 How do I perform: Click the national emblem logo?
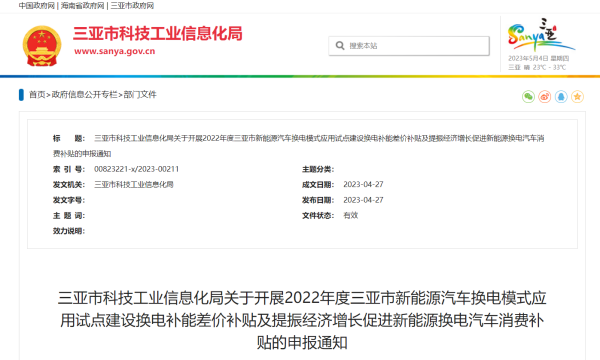coord(42,46)
